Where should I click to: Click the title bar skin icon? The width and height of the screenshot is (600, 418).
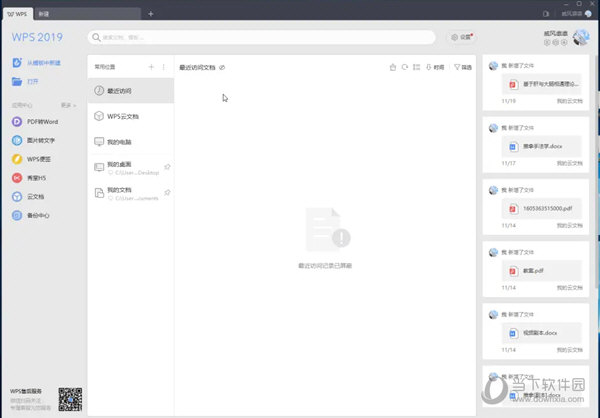tap(546, 14)
